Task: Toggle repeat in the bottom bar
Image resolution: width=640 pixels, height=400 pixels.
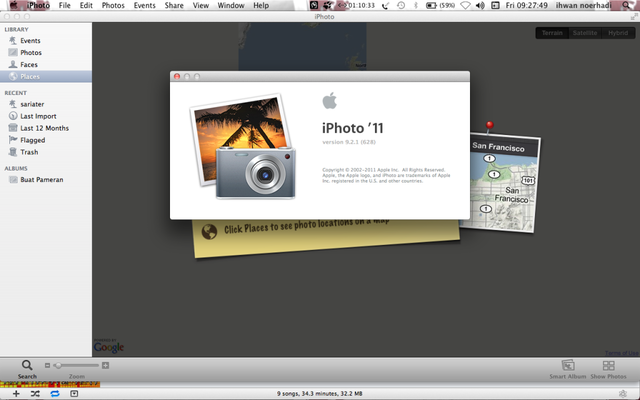Action: click(x=55, y=393)
